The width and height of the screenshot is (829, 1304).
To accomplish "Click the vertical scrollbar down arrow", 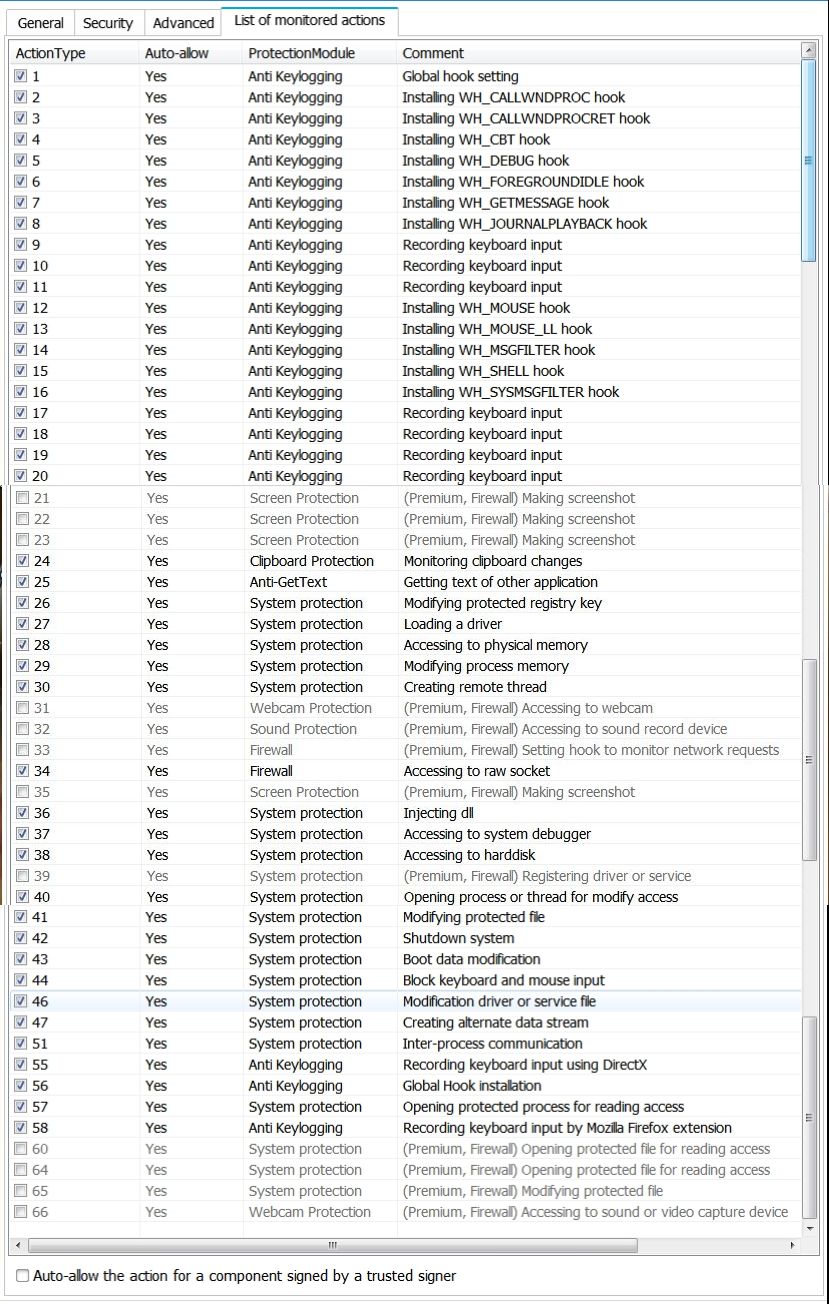I will click(x=809, y=1228).
